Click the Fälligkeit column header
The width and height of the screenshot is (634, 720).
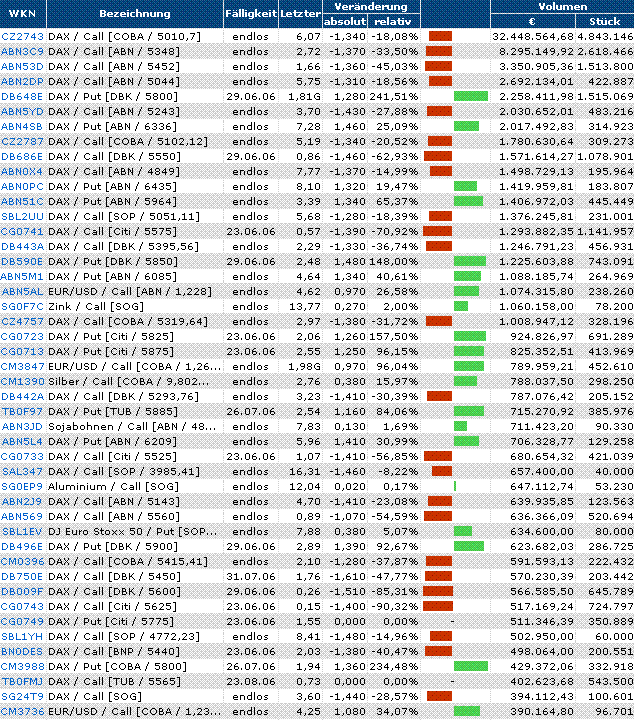click(x=251, y=13)
